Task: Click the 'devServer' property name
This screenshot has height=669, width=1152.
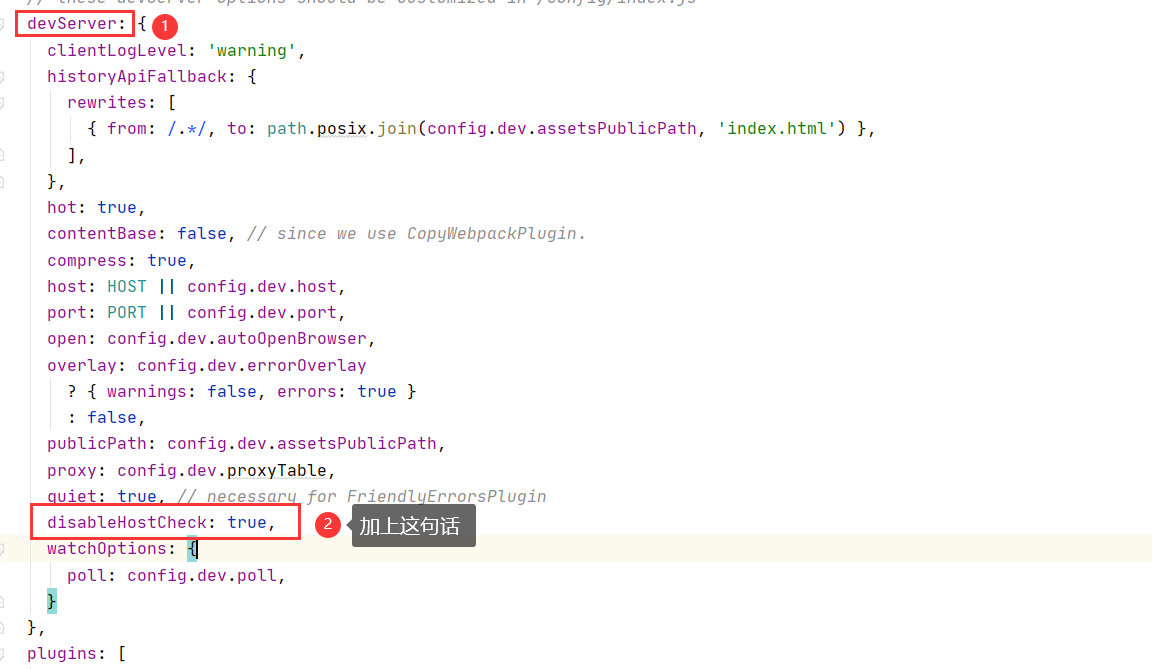Action: (x=71, y=23)
